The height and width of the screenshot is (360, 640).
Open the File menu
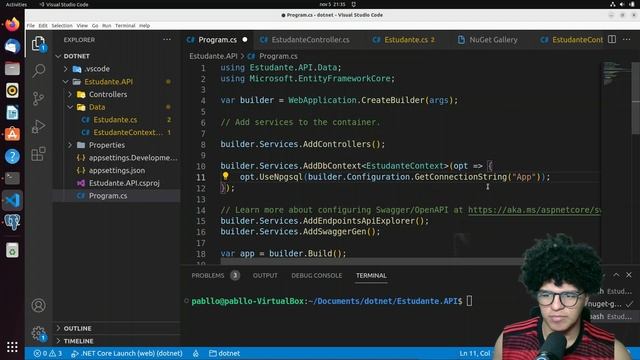tap(31, 25)
